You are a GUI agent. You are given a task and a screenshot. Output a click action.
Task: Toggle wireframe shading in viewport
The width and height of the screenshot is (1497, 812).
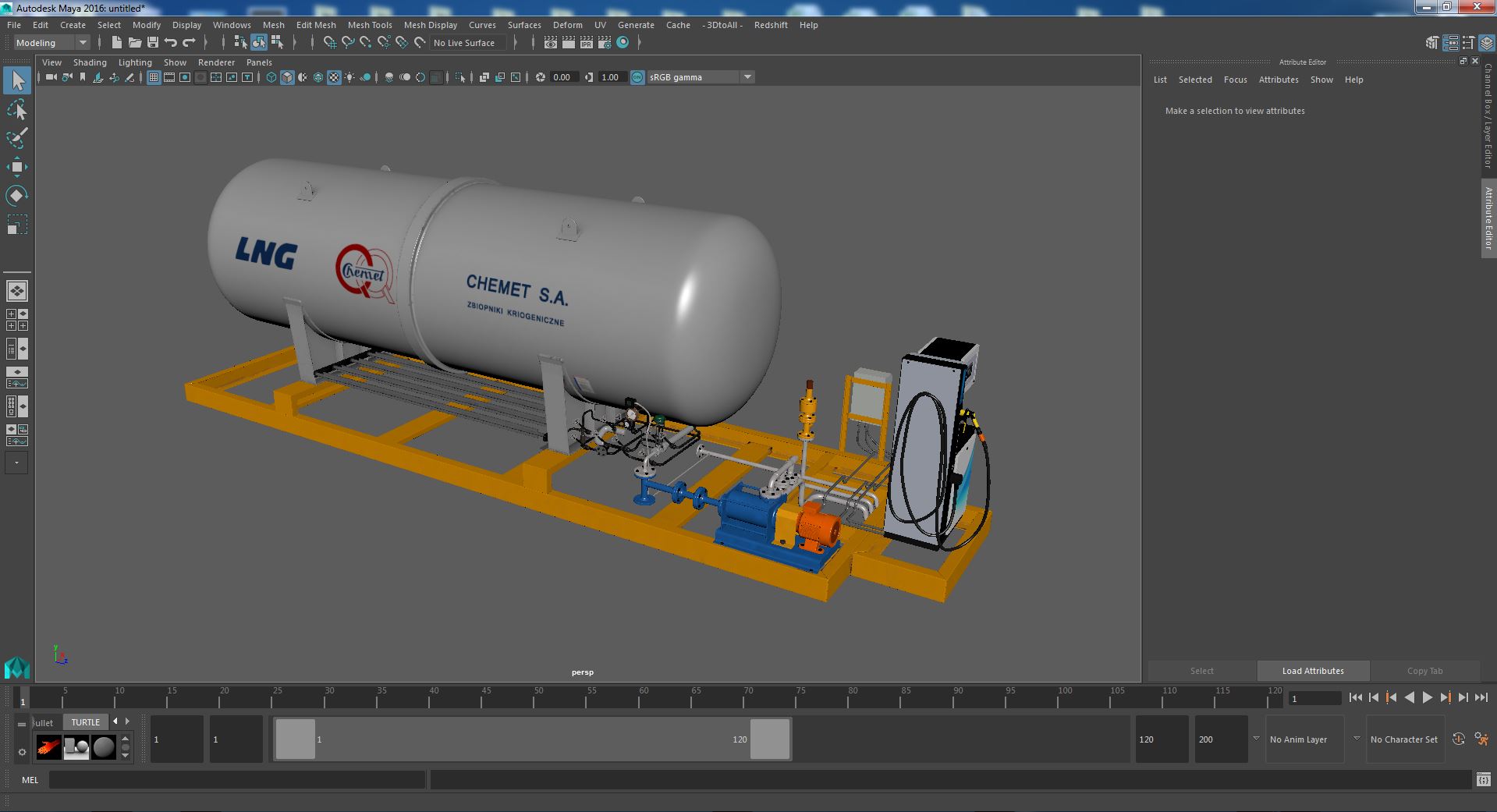(271, 77)
